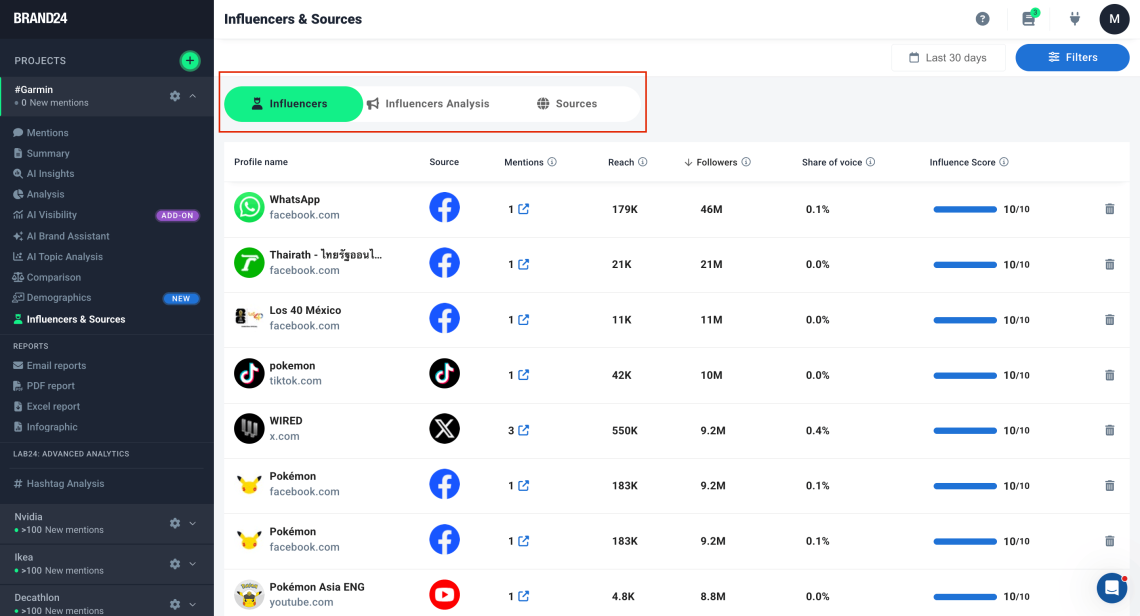Open the help question mark icon
The image size is (1140, 616).
coord(983,19)
